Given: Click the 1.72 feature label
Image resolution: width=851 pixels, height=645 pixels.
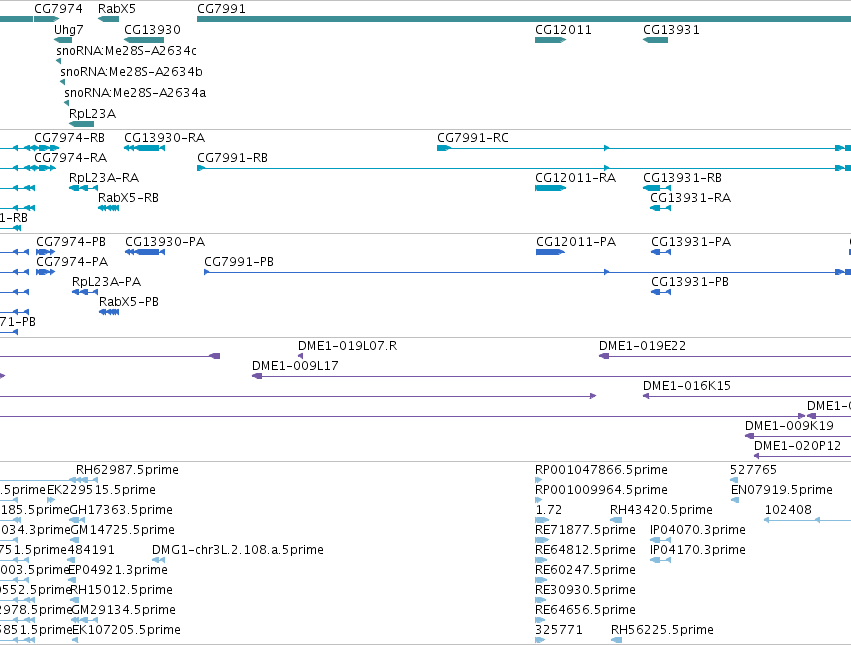Looking at the screenshot, I should click(549, 510).
